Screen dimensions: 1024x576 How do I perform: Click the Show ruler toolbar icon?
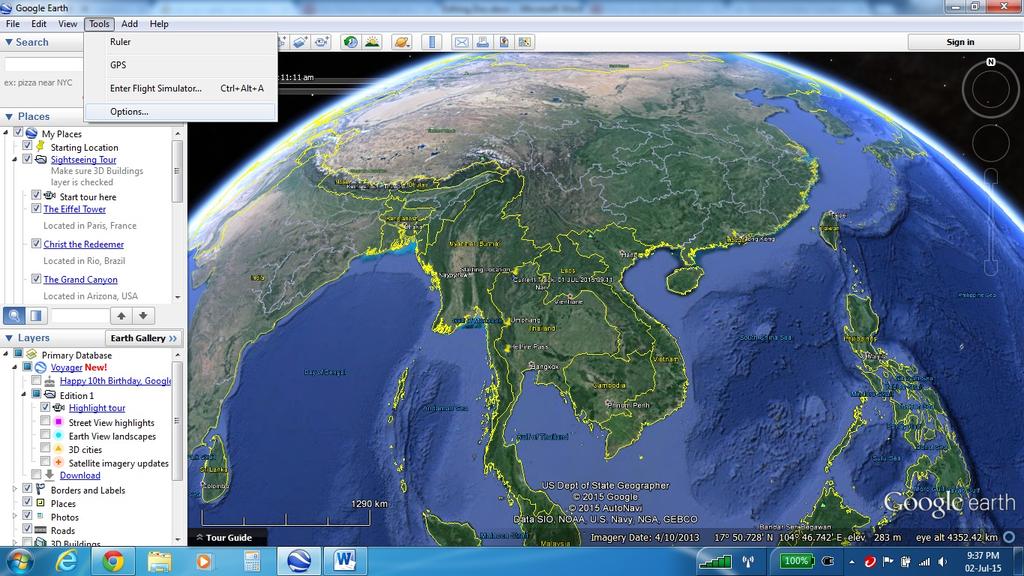pyautogui.click(x=432, y=42)
